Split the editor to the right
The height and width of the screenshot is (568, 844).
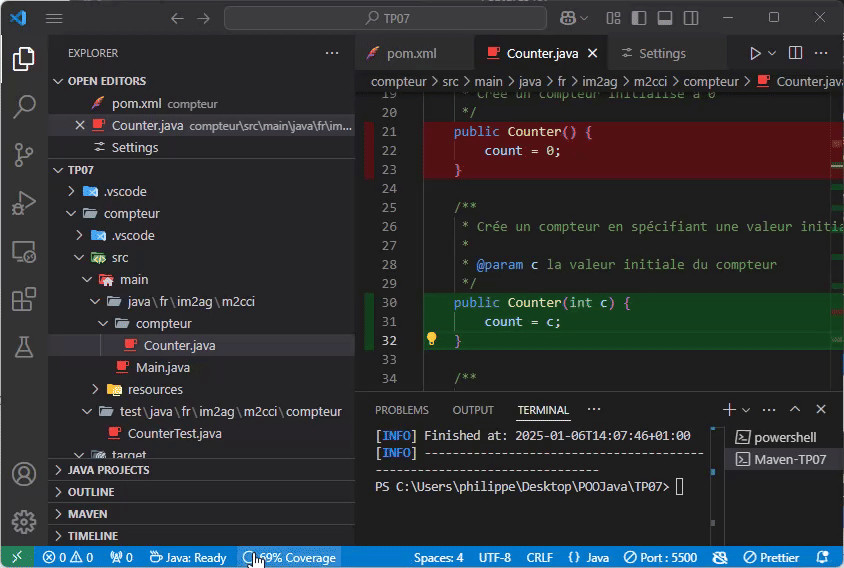click(x=795, y=53)
